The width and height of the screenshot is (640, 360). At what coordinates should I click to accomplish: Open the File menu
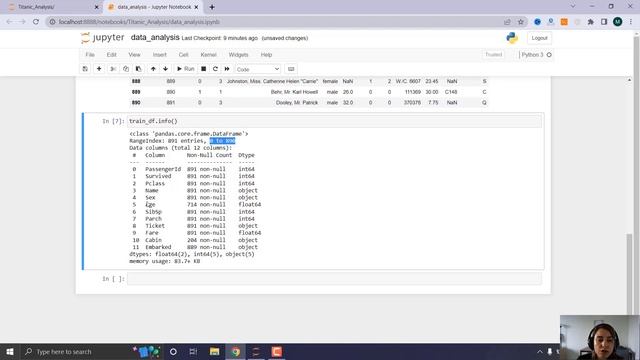pos(90,55)
